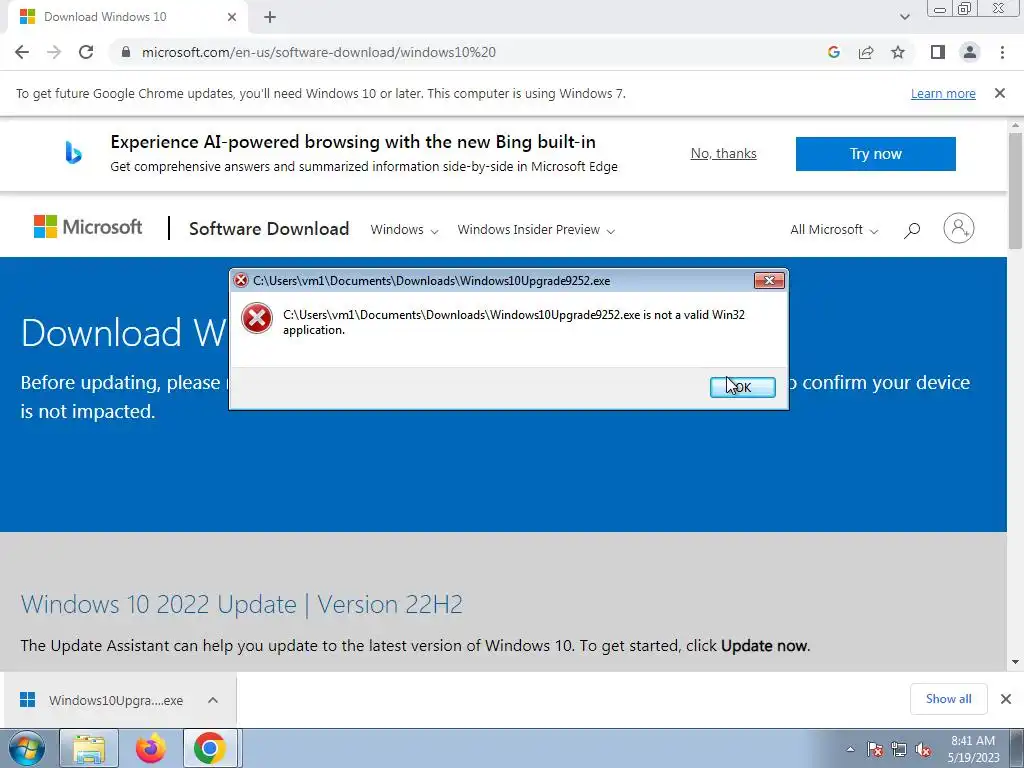Click No, thanks in Bing banner
Screen dimensions: 1024x768
pos(724,153)
